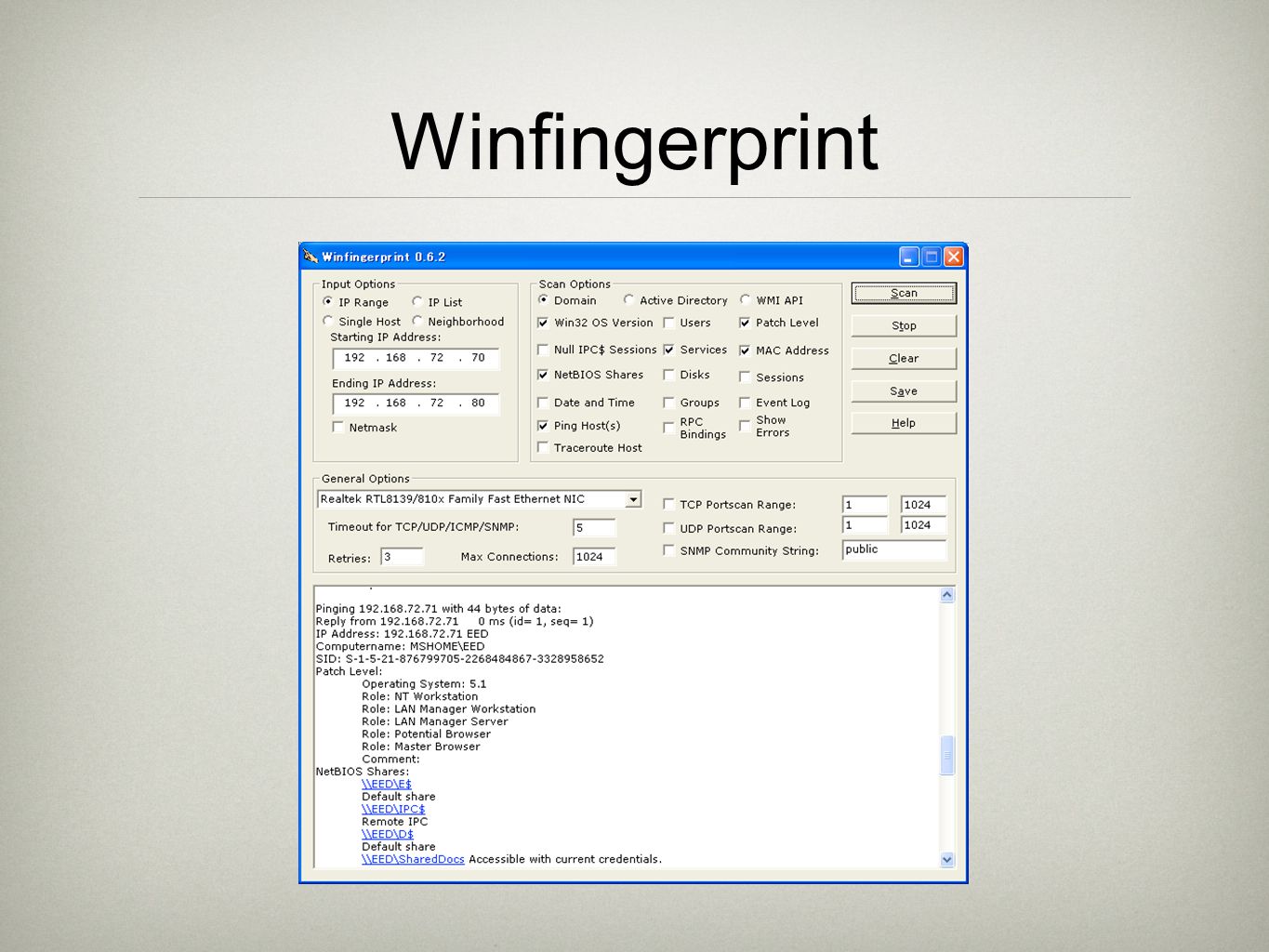
Task: Toggle the Patch Level checkbox
Action: (x=745, y=323)
